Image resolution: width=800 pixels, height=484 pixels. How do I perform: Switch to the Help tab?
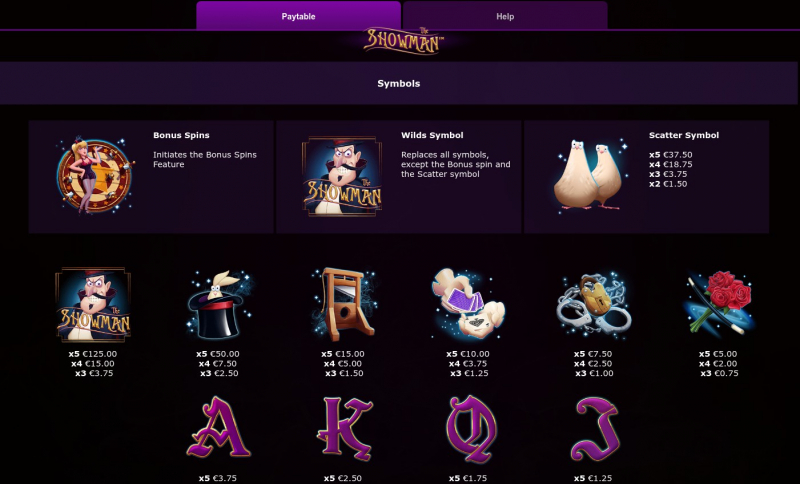tap(505, 16)
